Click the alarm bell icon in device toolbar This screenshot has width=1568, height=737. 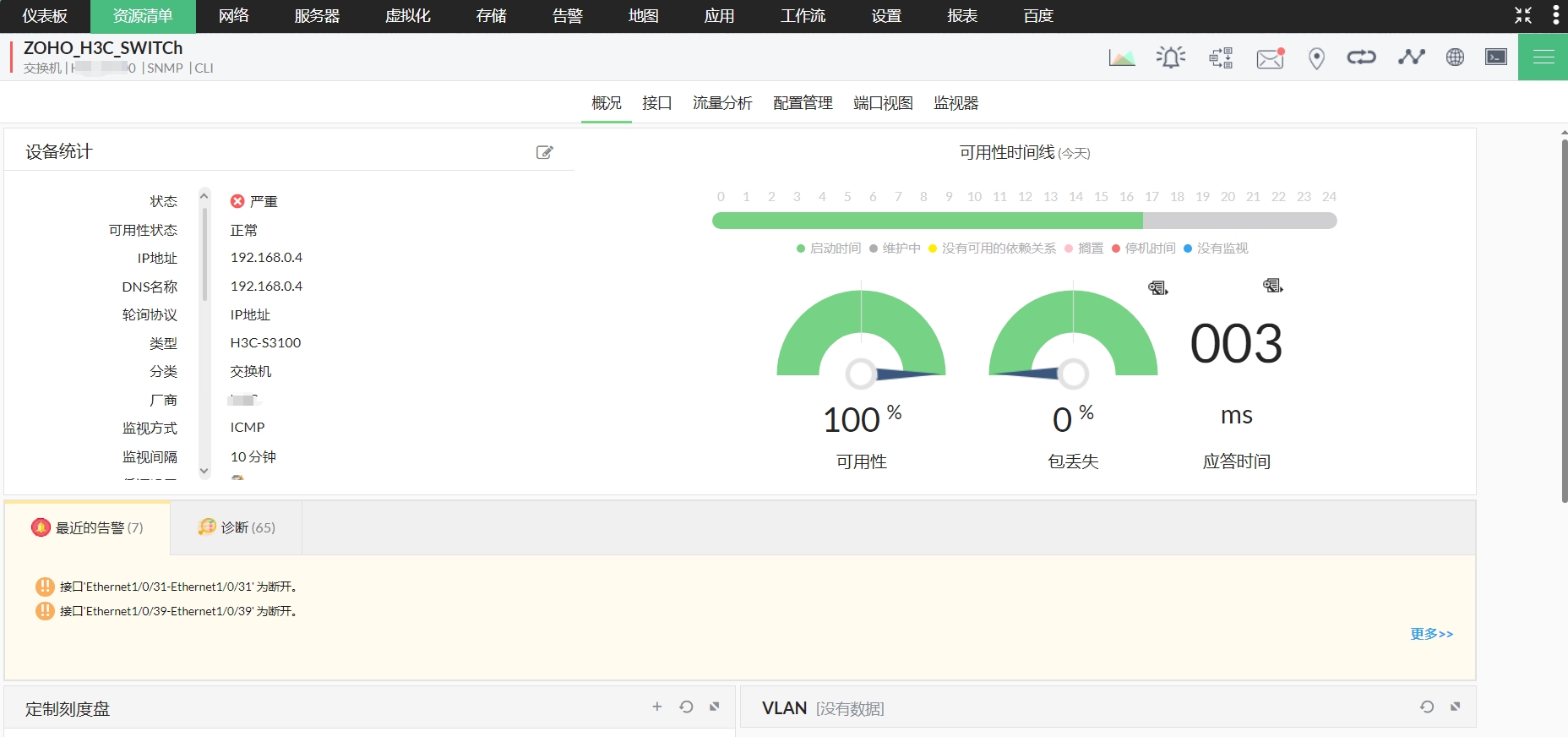(x=1171, y=57)
